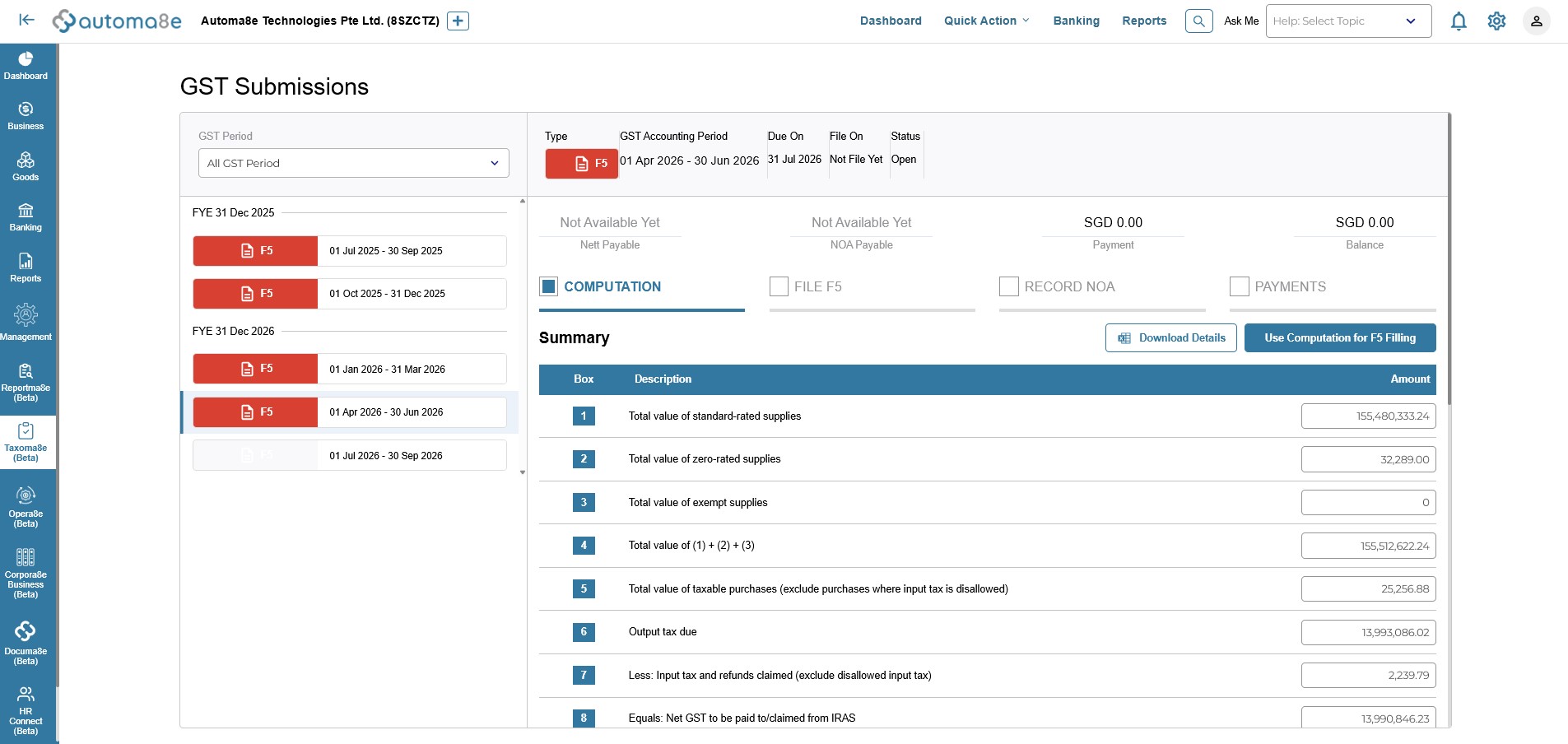Expand the Quick Action menu
This screenshot has height=744, width=1568.
point(986,21)
